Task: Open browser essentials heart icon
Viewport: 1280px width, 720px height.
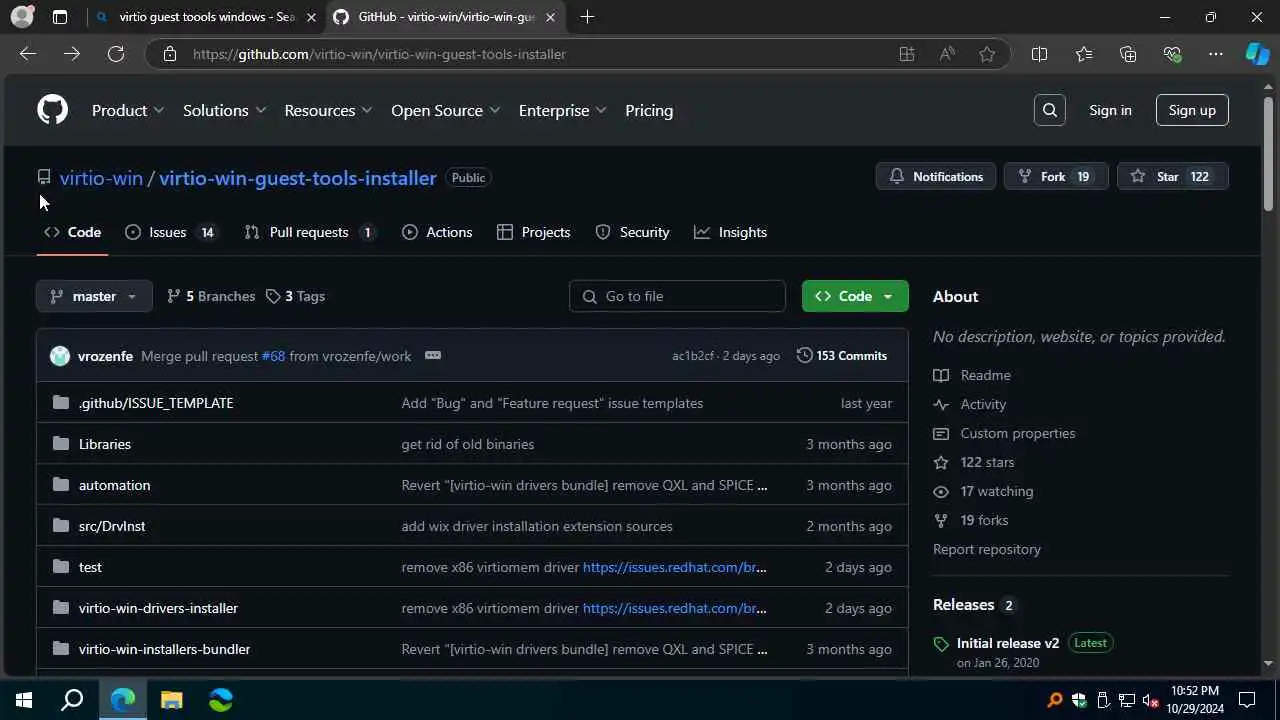Action: coord(1172,54)
